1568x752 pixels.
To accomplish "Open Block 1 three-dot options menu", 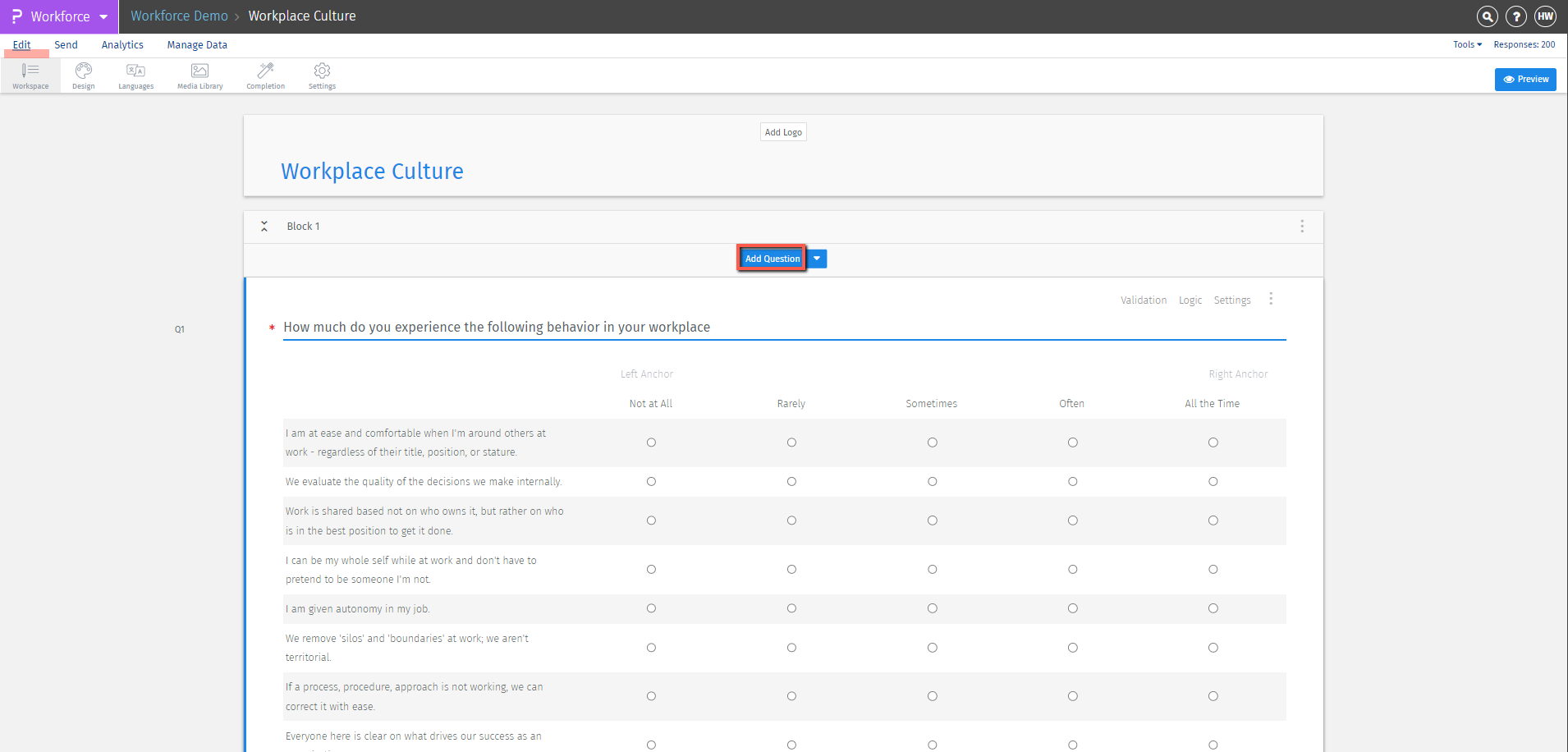I will pos(1301,227).
